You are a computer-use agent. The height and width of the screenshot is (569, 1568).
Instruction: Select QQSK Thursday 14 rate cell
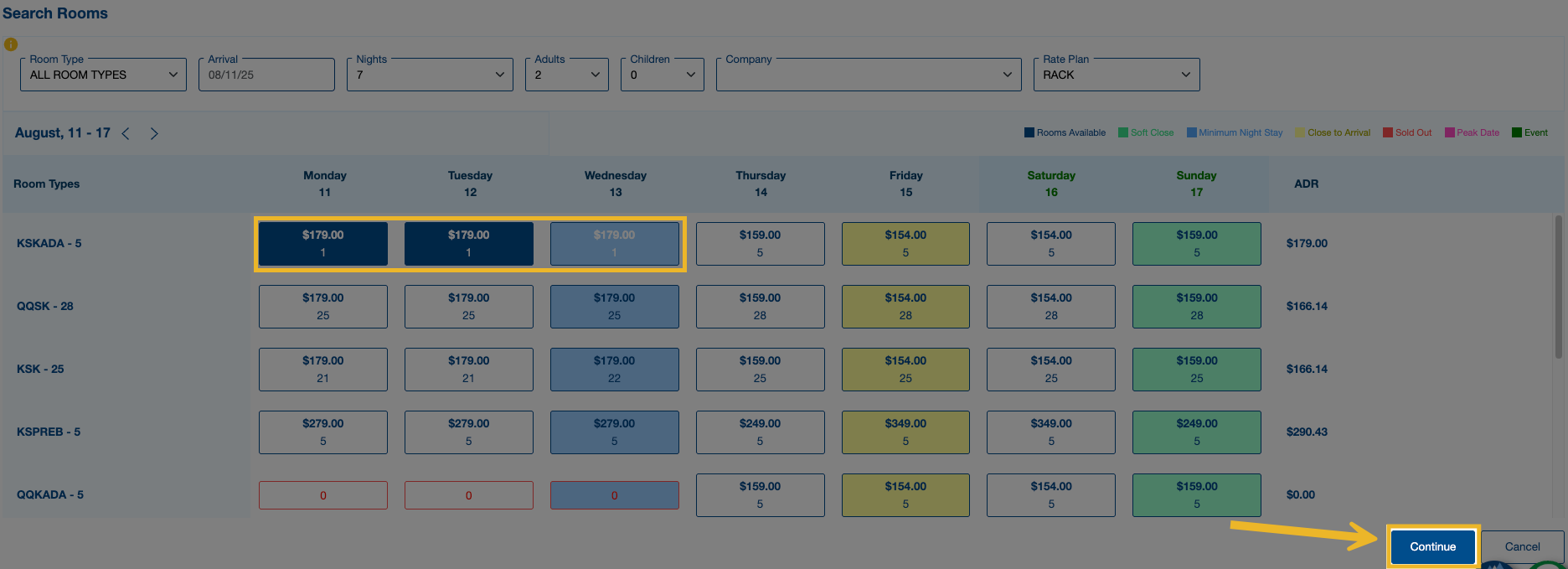[x=760, y=307]
